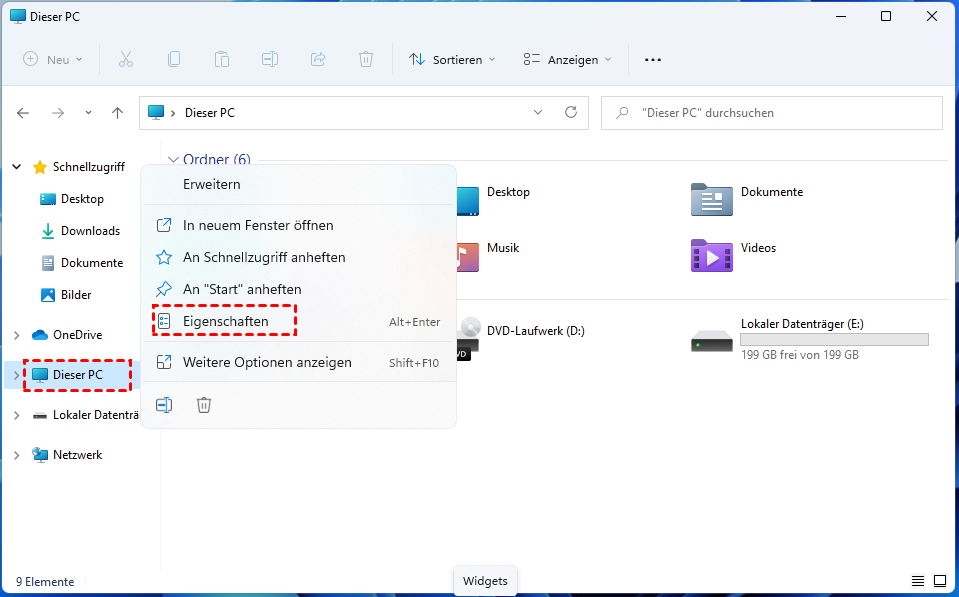Click the "Dieser PC" durchsuchen search field
959x597 pixels.
tap(780, 113)
